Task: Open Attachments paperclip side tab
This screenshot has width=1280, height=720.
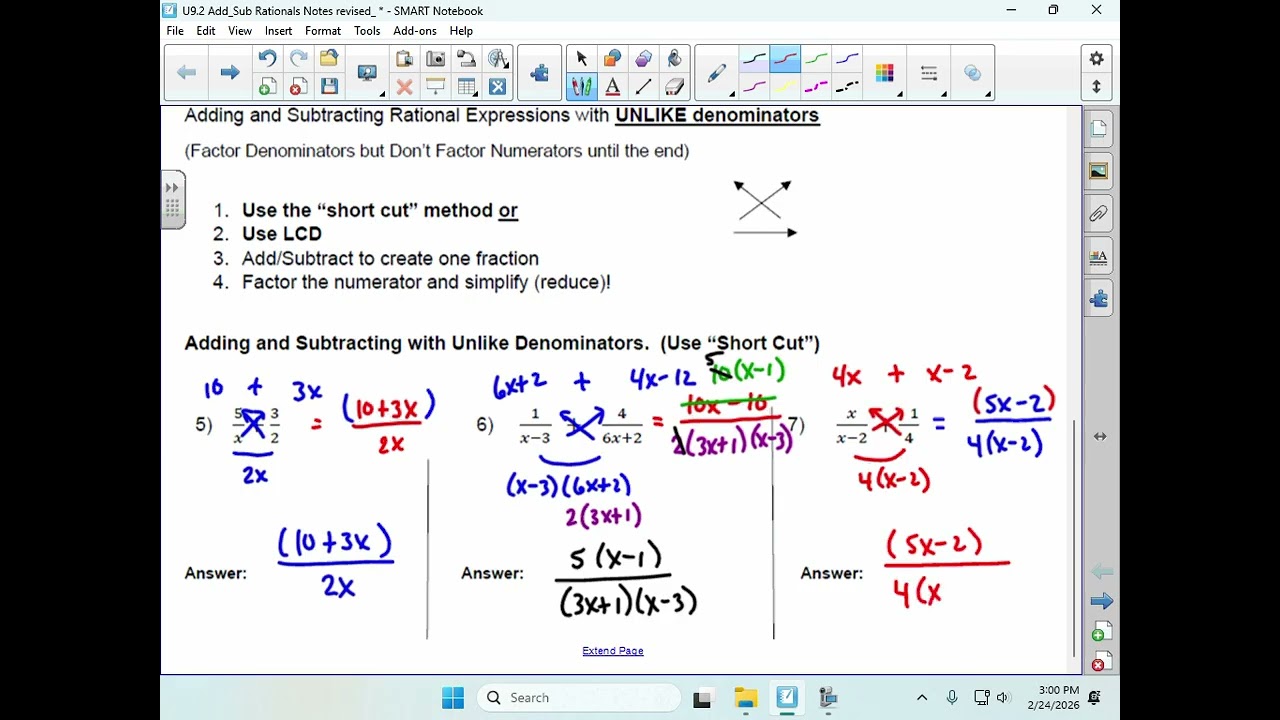Action: click(x=1098, y=214)
